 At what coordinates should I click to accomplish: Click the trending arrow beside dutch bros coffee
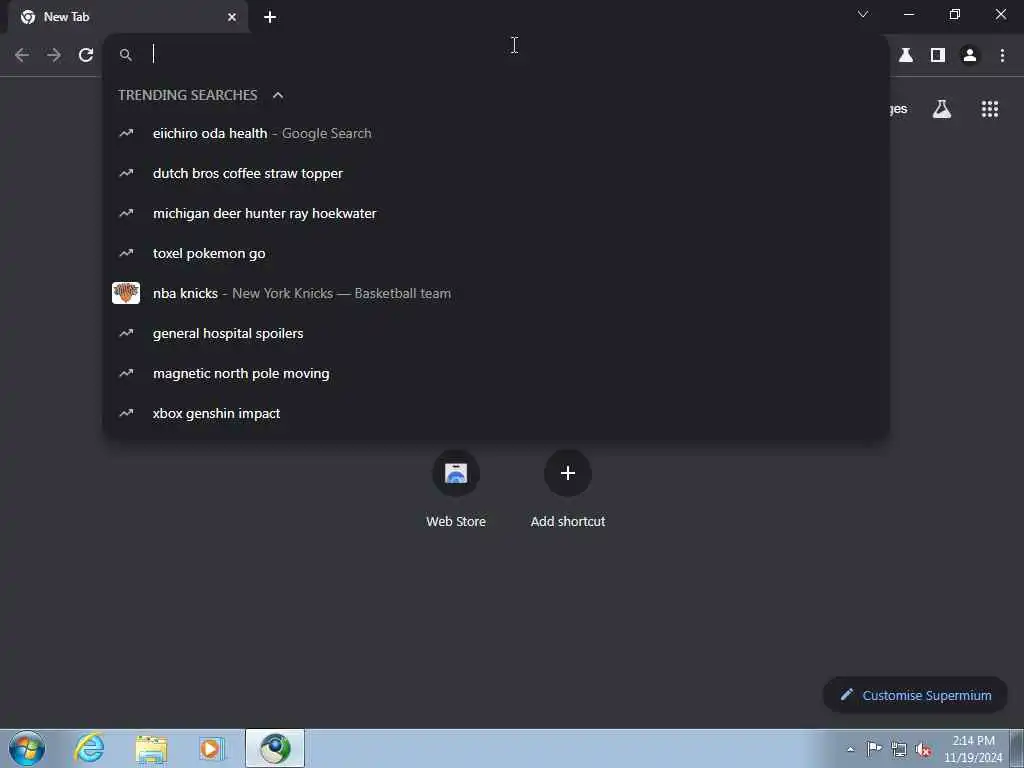pyautogui.click(x=126, y=173)
